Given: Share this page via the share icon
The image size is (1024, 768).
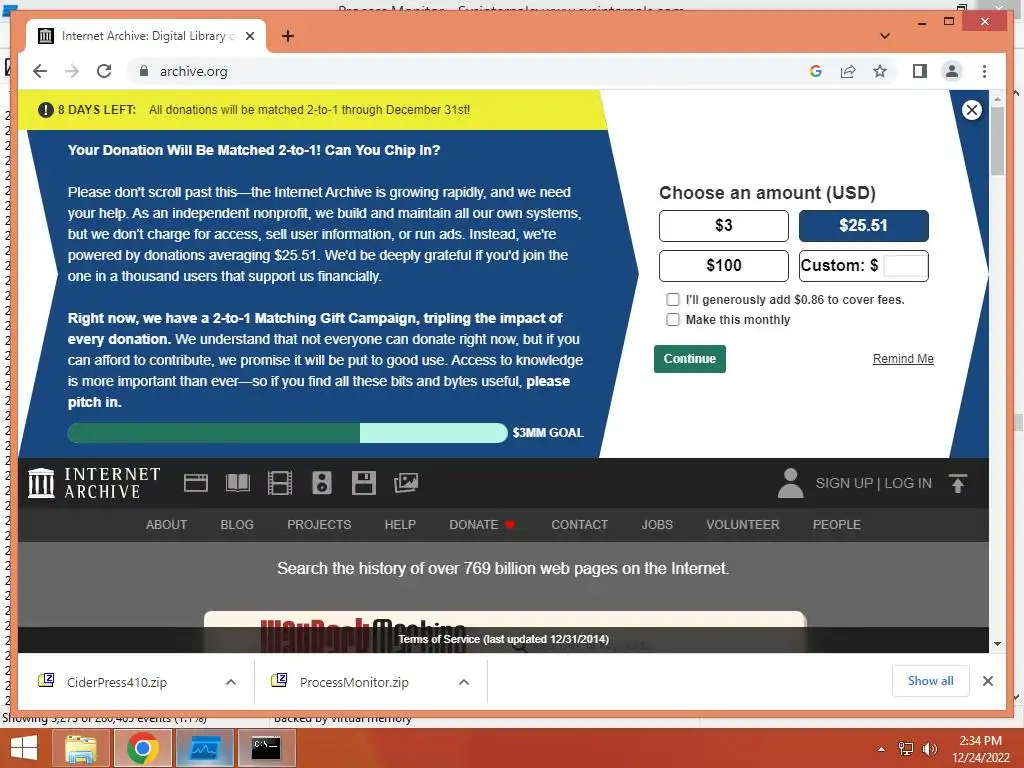Looking at the screenshot, I should [848, 71].
